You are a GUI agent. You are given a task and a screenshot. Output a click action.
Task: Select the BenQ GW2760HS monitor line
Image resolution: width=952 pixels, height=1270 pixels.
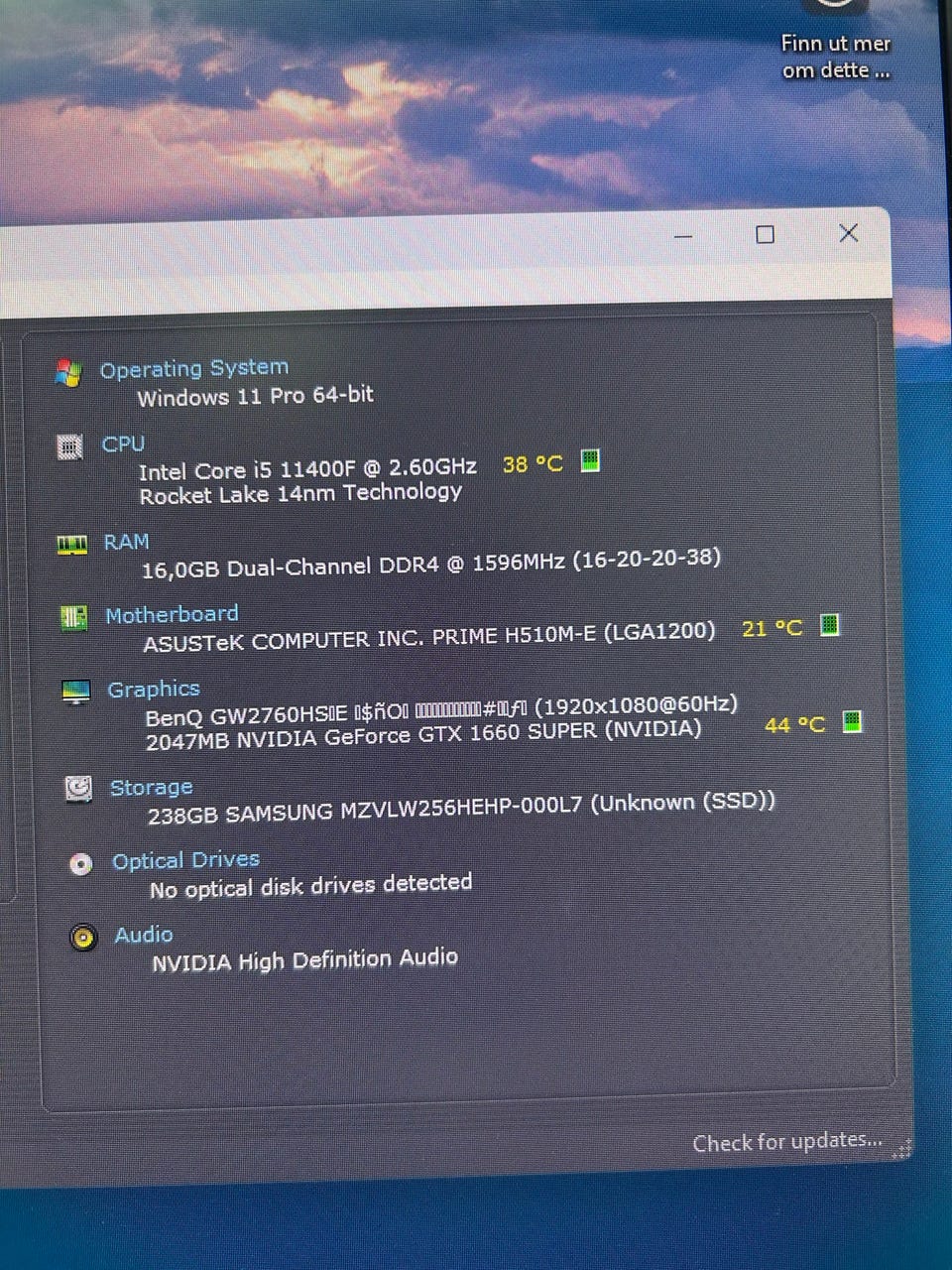442,710
